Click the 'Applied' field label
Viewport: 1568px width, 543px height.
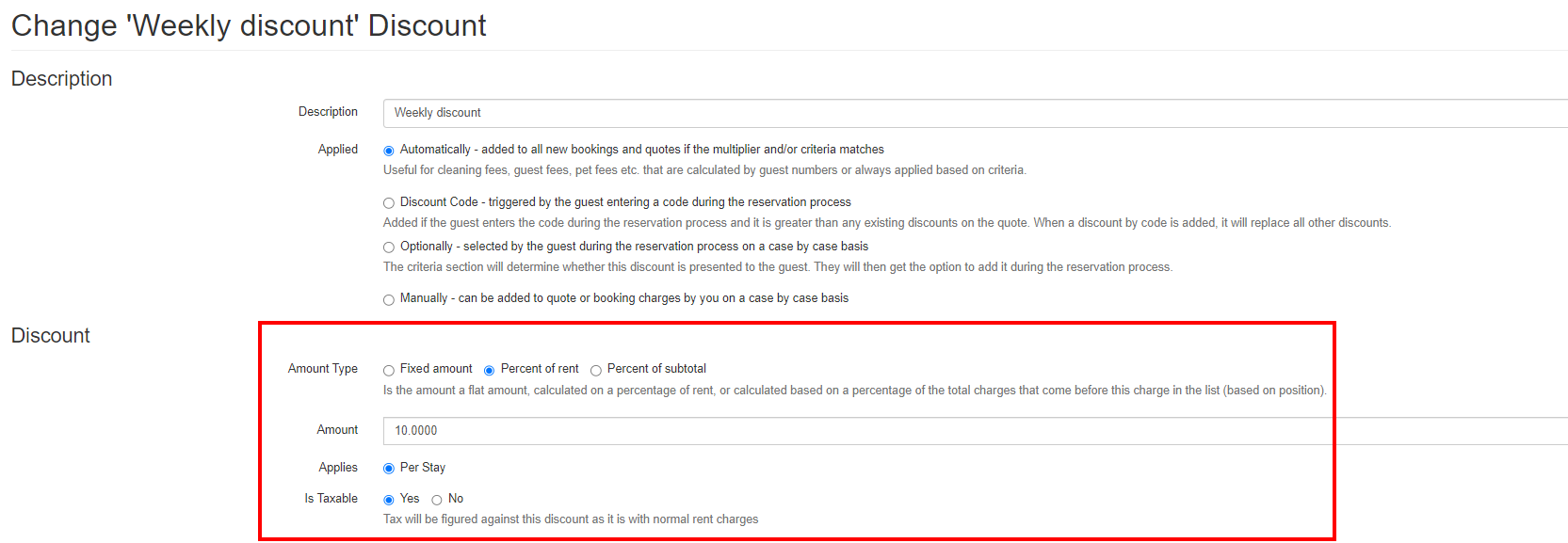pyautogui.click(x=337, y=150)
